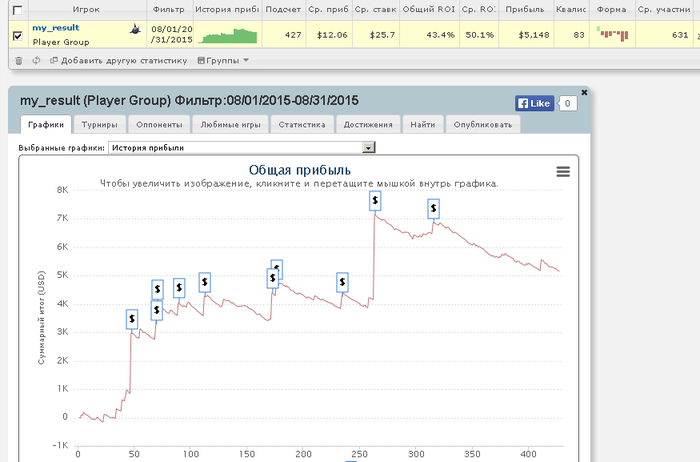
Task: Open the Достижения tab
Action: [368, 125]
